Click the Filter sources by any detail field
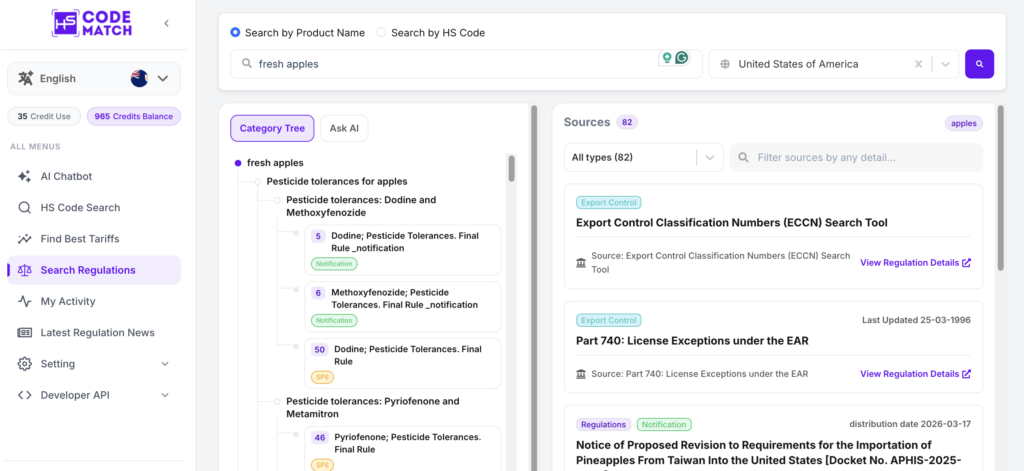Image resolution: width=1024 pixels, height=471 pixels. 856,157
